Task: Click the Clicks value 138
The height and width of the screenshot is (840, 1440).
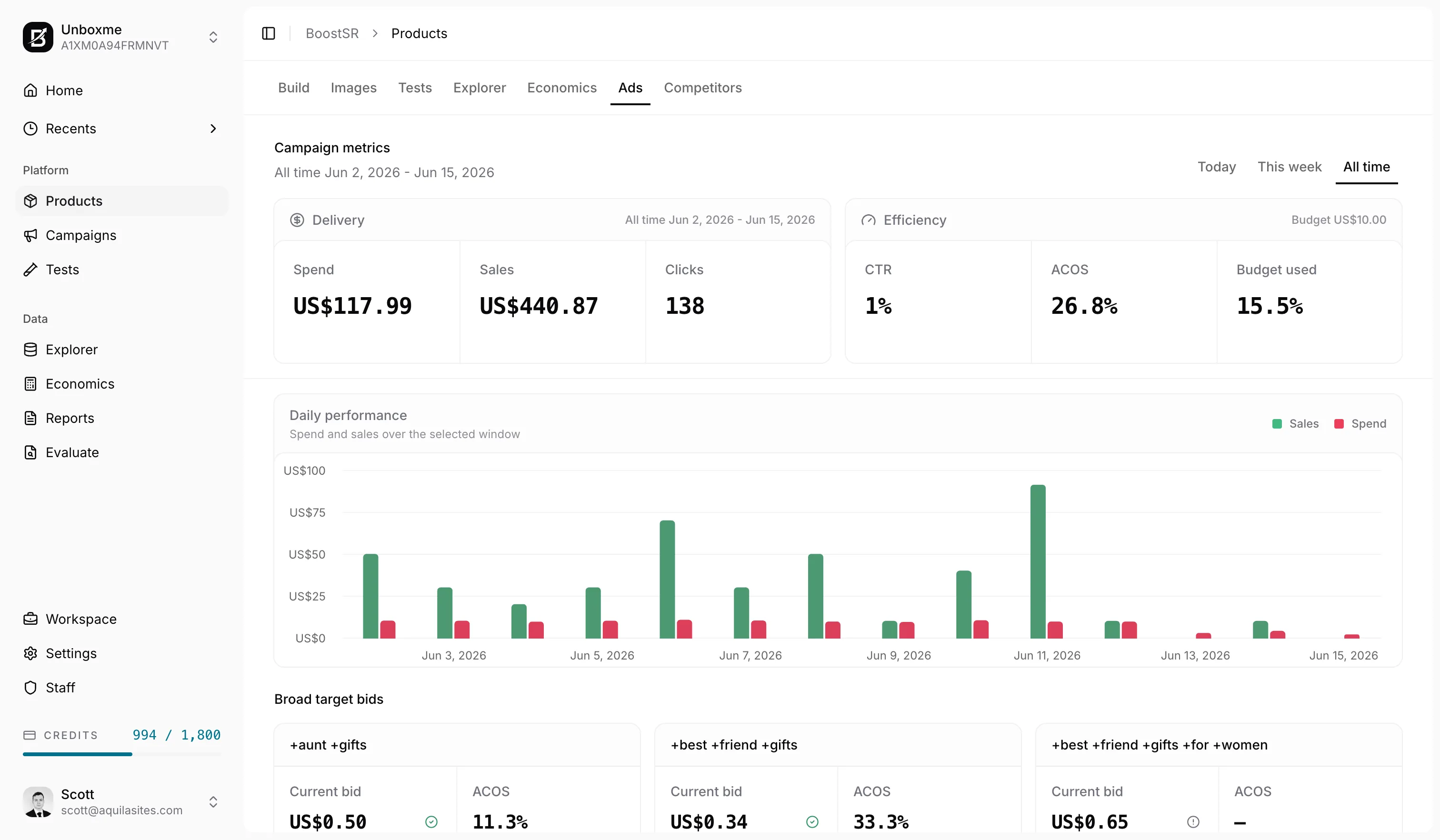Action: coord(685,306)
